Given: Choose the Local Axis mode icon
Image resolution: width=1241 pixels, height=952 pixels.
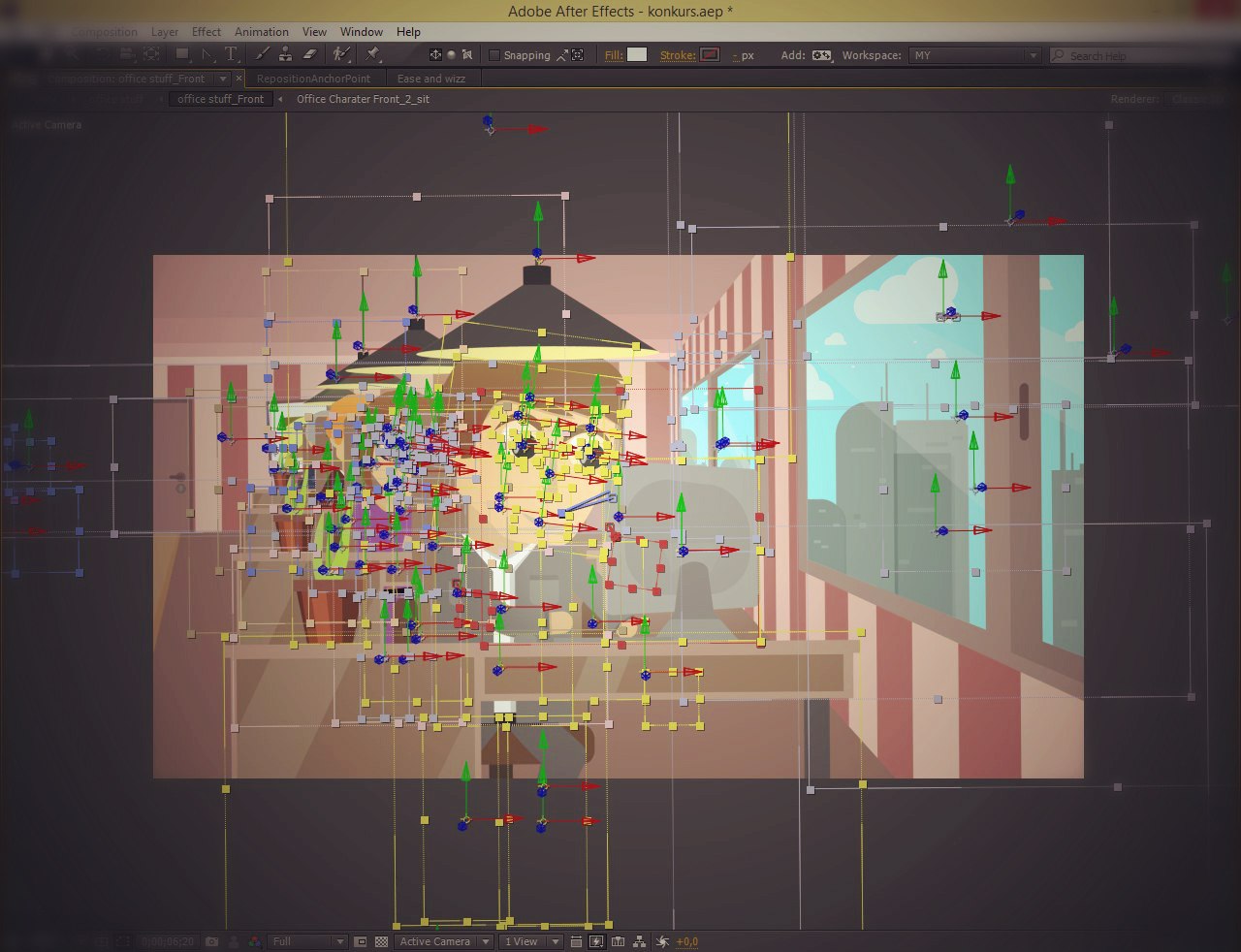Looking at the screenshot, I should pyautogui.click(x=435, y=55).
